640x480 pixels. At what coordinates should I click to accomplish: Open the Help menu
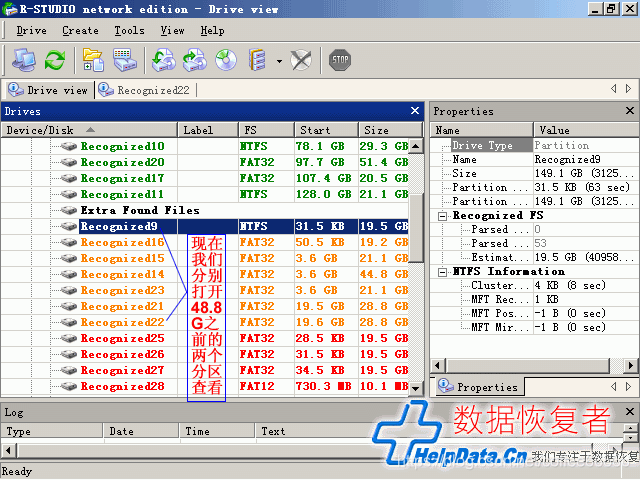pyautogui.click(x=212, y=31)
